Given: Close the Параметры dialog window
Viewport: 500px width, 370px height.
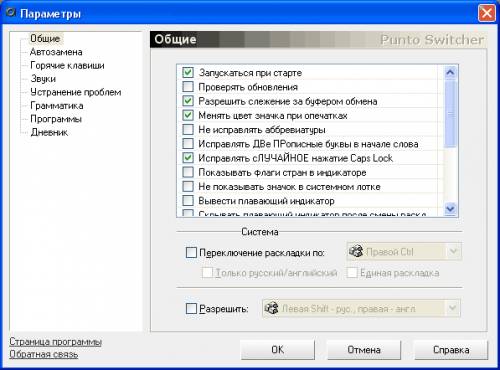Looking at the screenshot, I should pos(486,13).
